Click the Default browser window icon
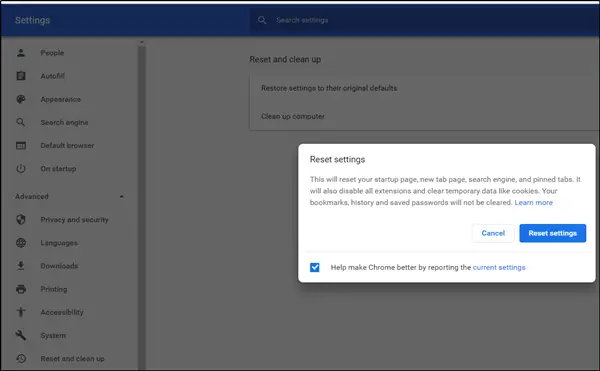 [x=21, y=145]
